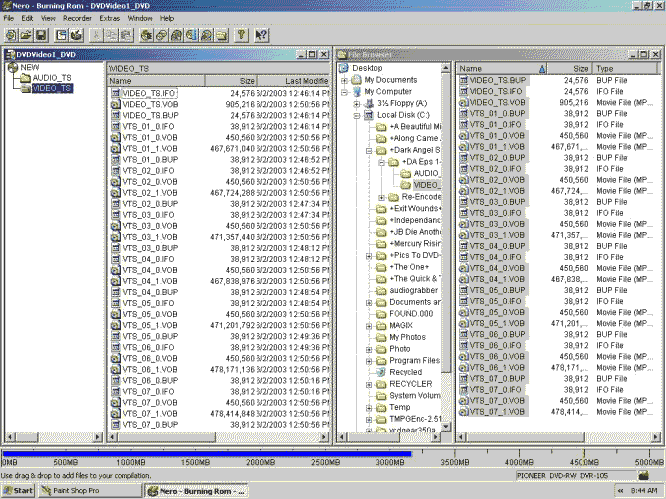Click the blue disc capacity usage bar

click(207, 454)
